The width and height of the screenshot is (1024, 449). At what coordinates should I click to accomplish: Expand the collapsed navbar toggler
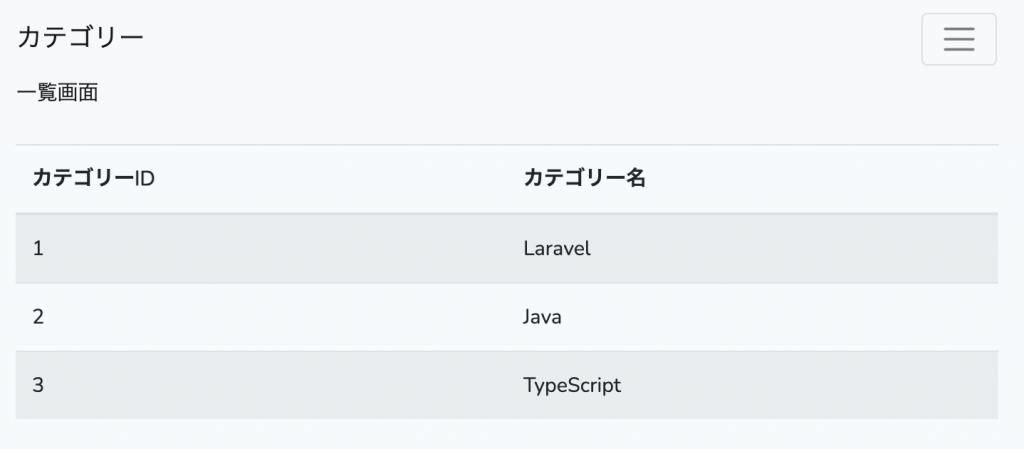coord(958,39)
